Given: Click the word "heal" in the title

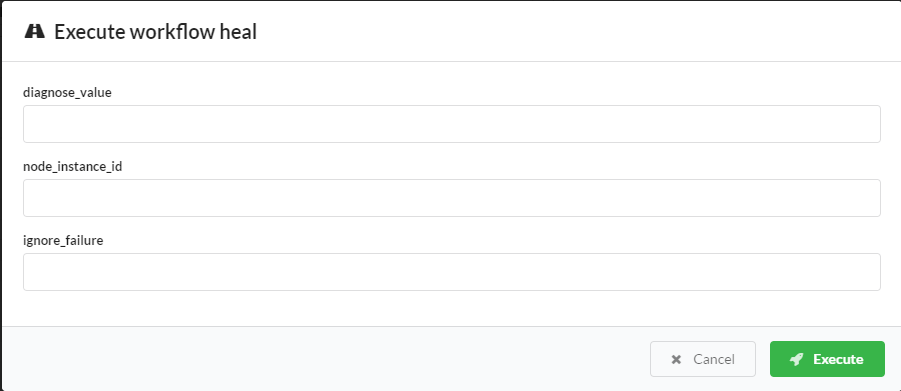Looking at the screenshot, I should (238, 32).
